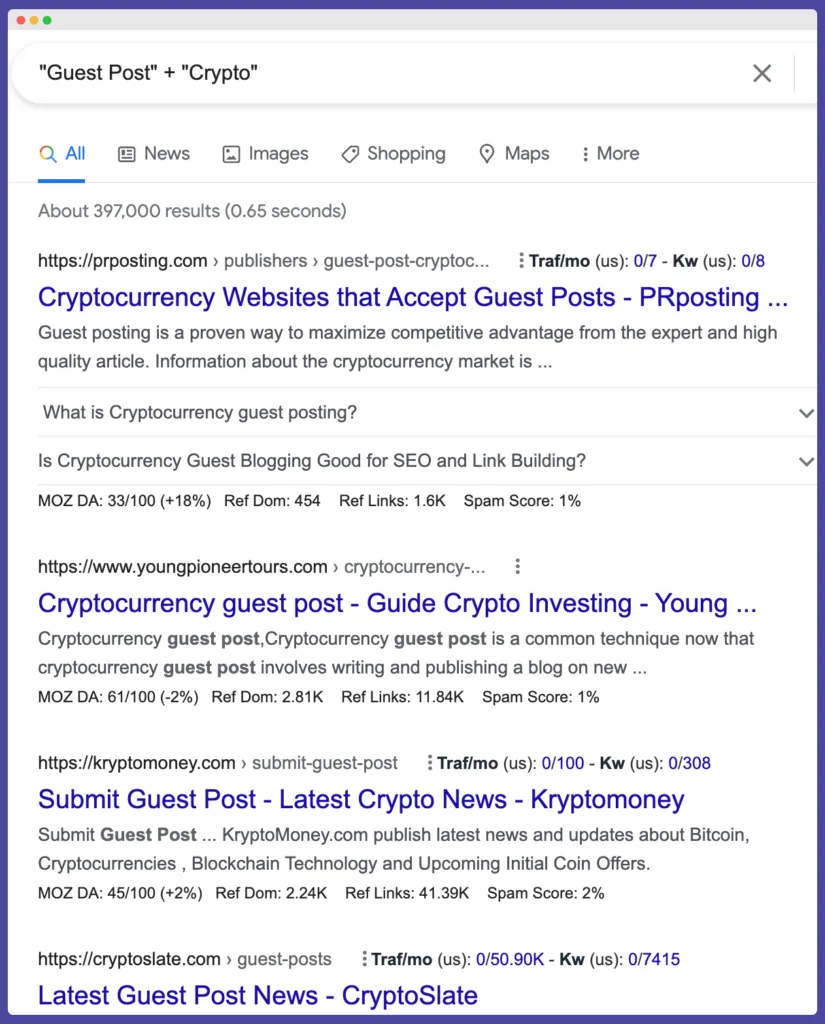Open the three-dot menu beside prposting.com result
Viewport: 825px width, 1024px height.
point(521,260)
